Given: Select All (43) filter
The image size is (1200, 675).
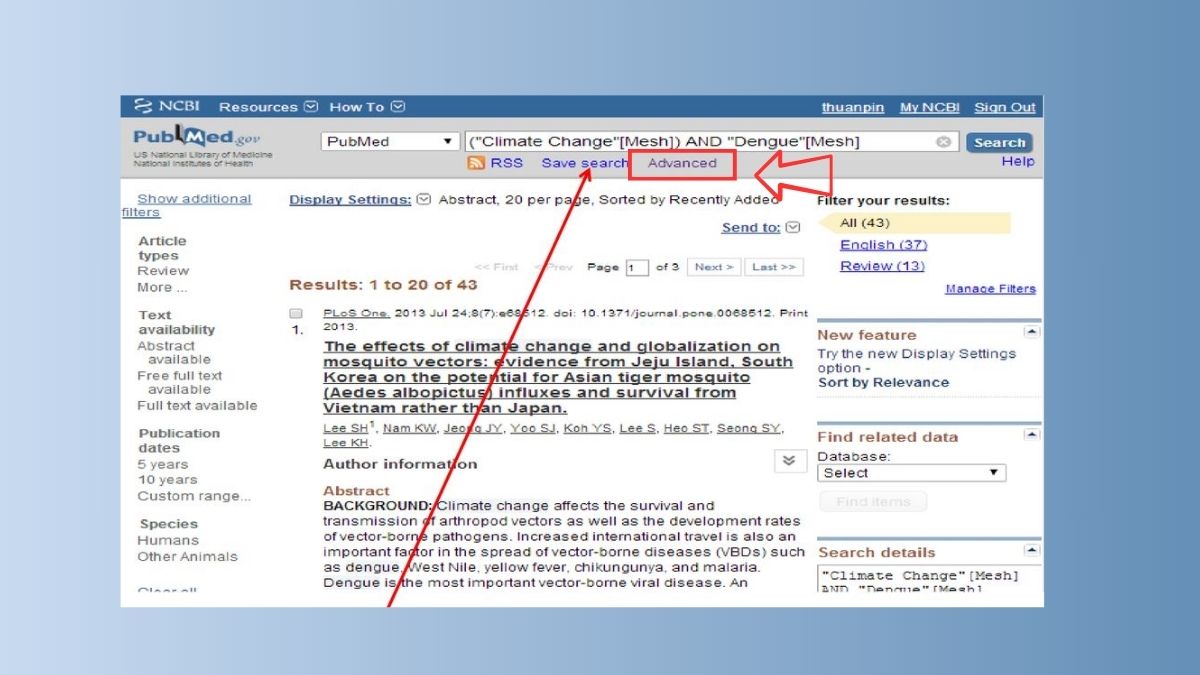Looking at the screenshot, I should tap(865, 223).
